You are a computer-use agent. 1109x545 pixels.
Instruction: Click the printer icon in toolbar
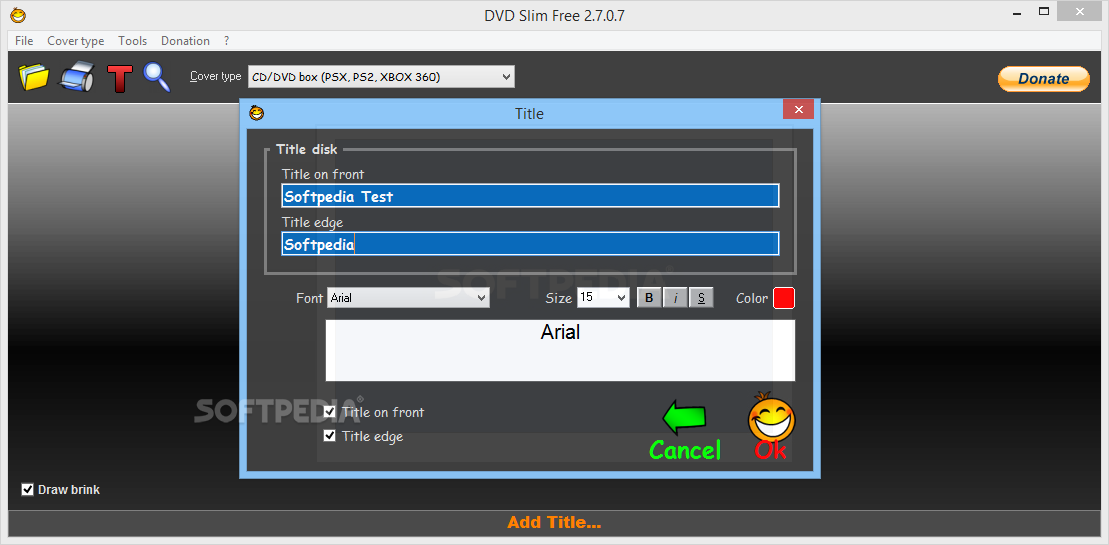(76, 76)
